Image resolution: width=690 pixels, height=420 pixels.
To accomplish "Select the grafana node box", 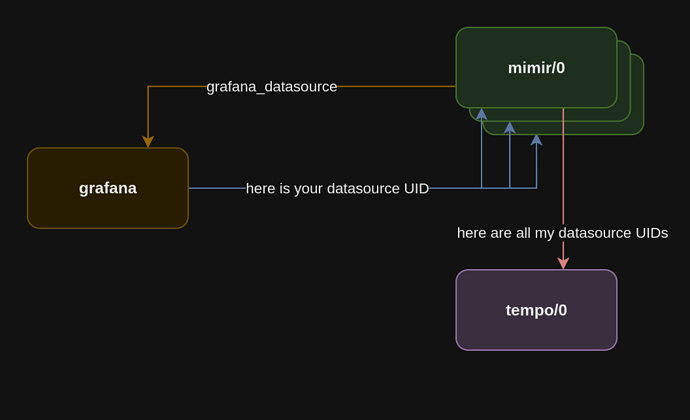I will click(x=108, y=188).
